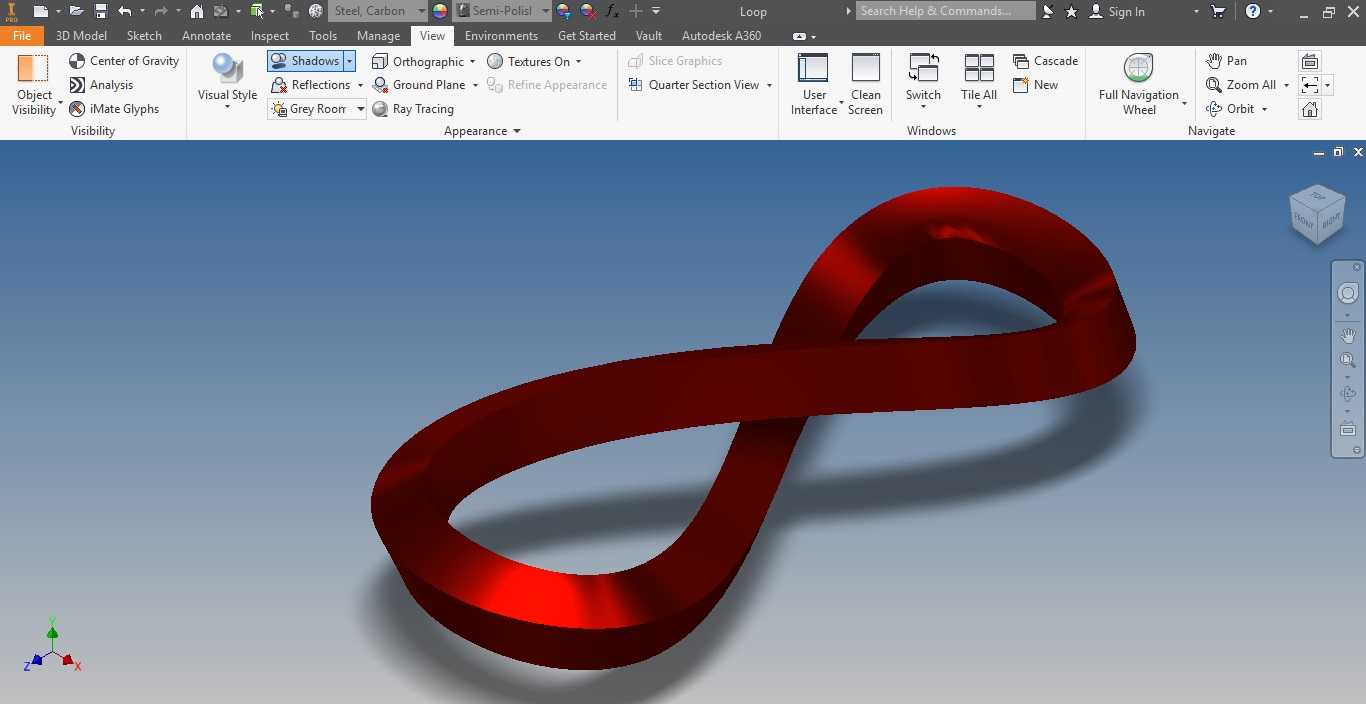Open the Orthographic projection dropdown
1366x704 pixels.
click(472, 61)
